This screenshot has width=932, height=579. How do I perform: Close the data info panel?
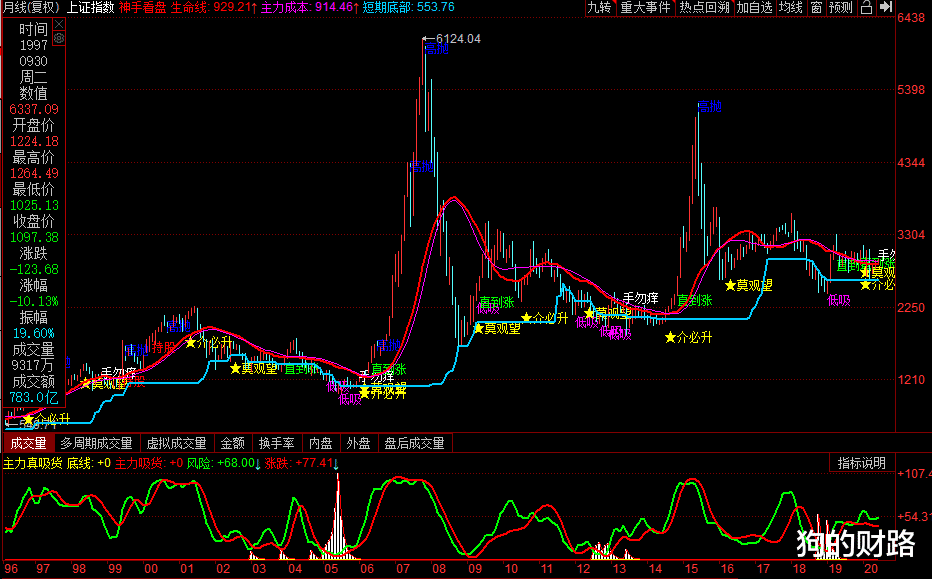(x=59, y=24)
